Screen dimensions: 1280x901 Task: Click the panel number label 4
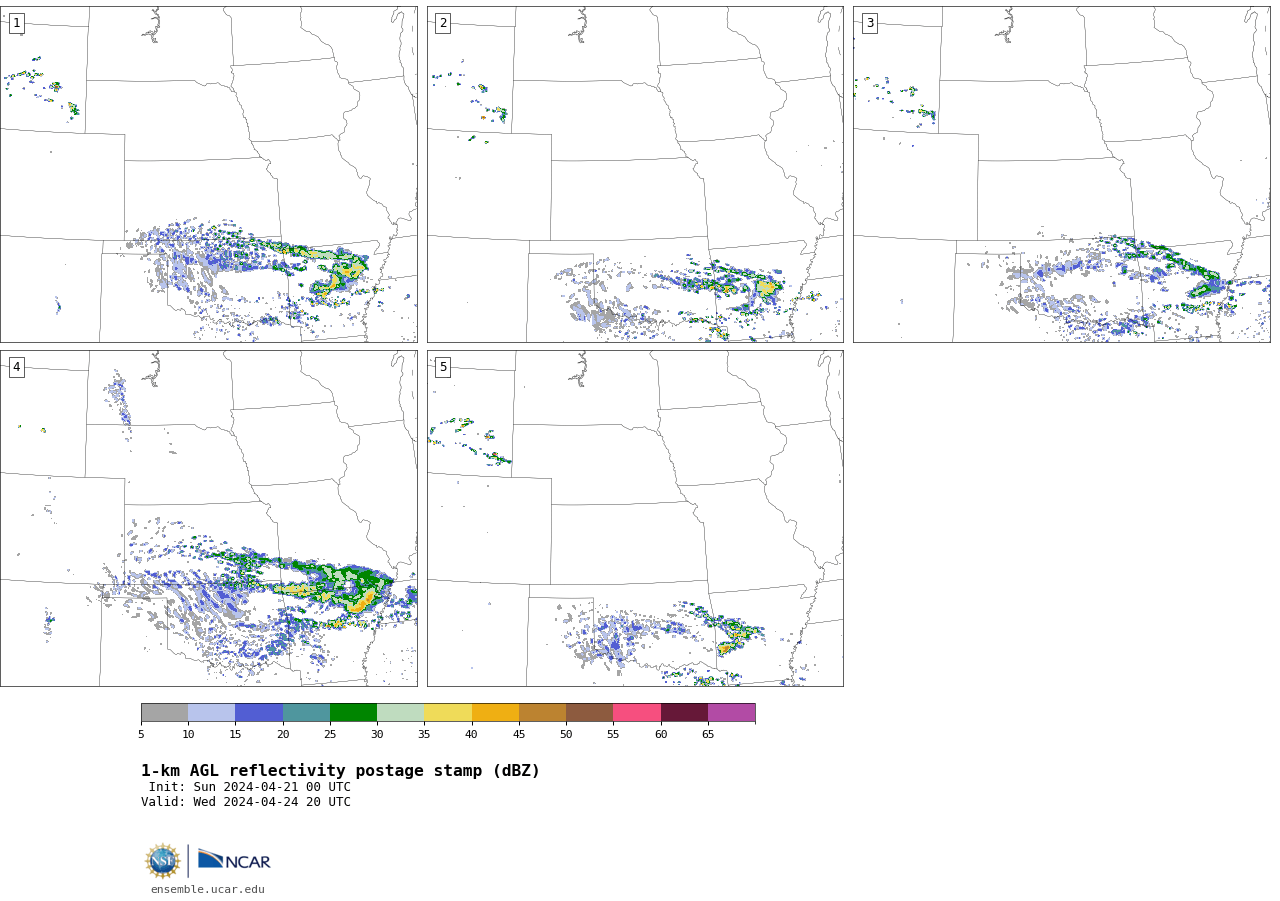16,367
